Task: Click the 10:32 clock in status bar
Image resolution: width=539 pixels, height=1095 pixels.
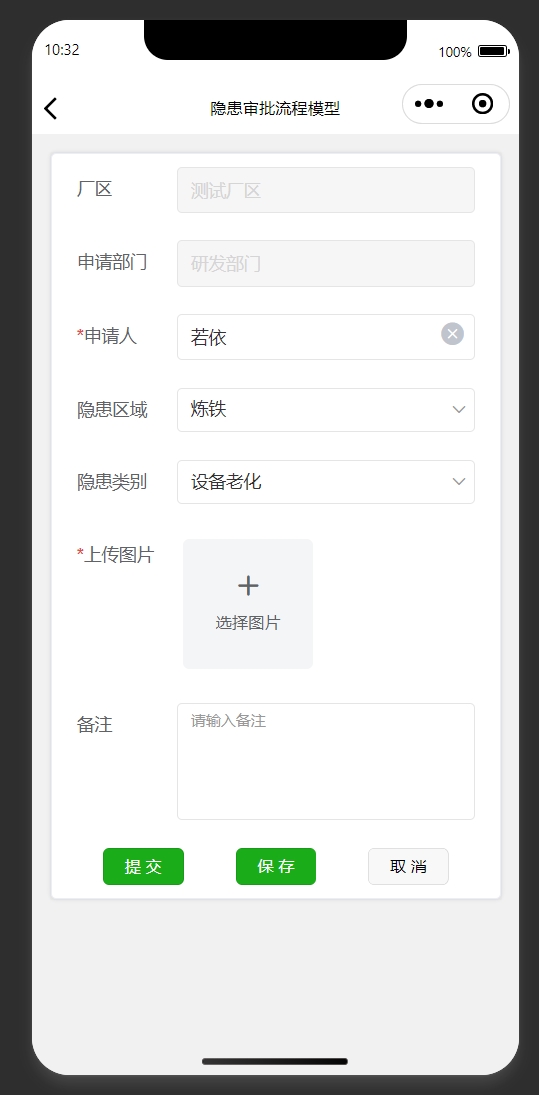Action: pos(62,50)
